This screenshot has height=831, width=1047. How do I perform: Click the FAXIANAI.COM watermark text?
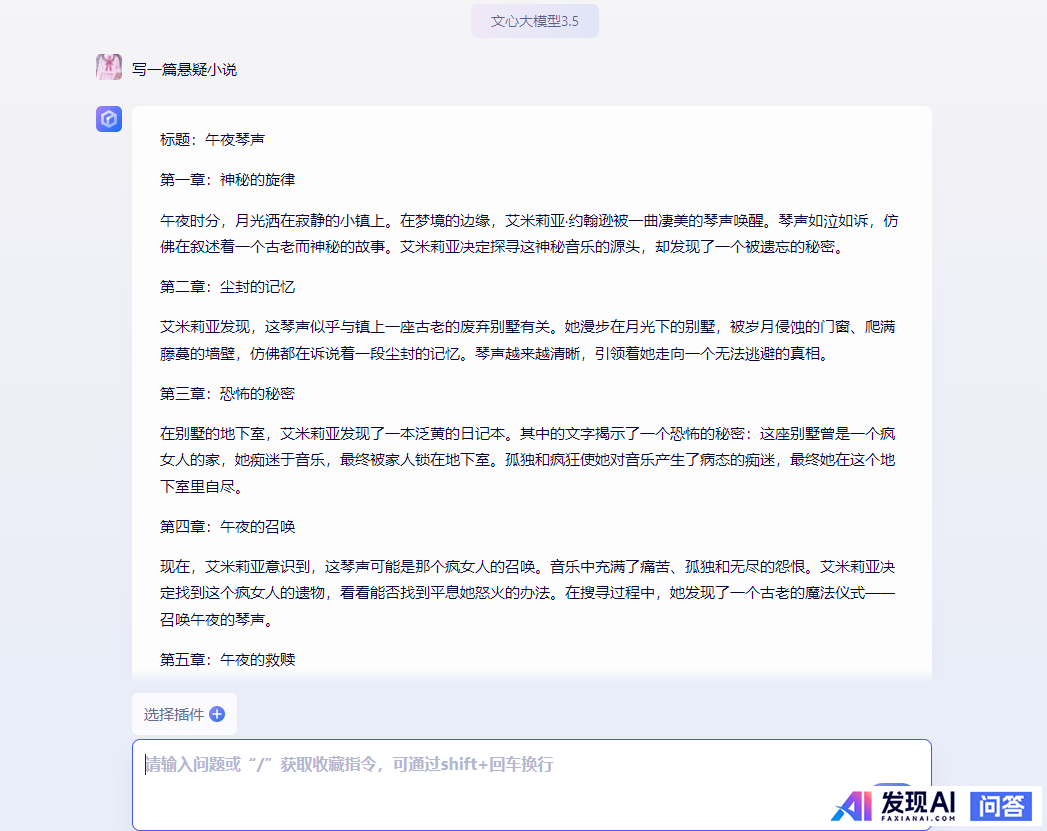click(918, 818)
